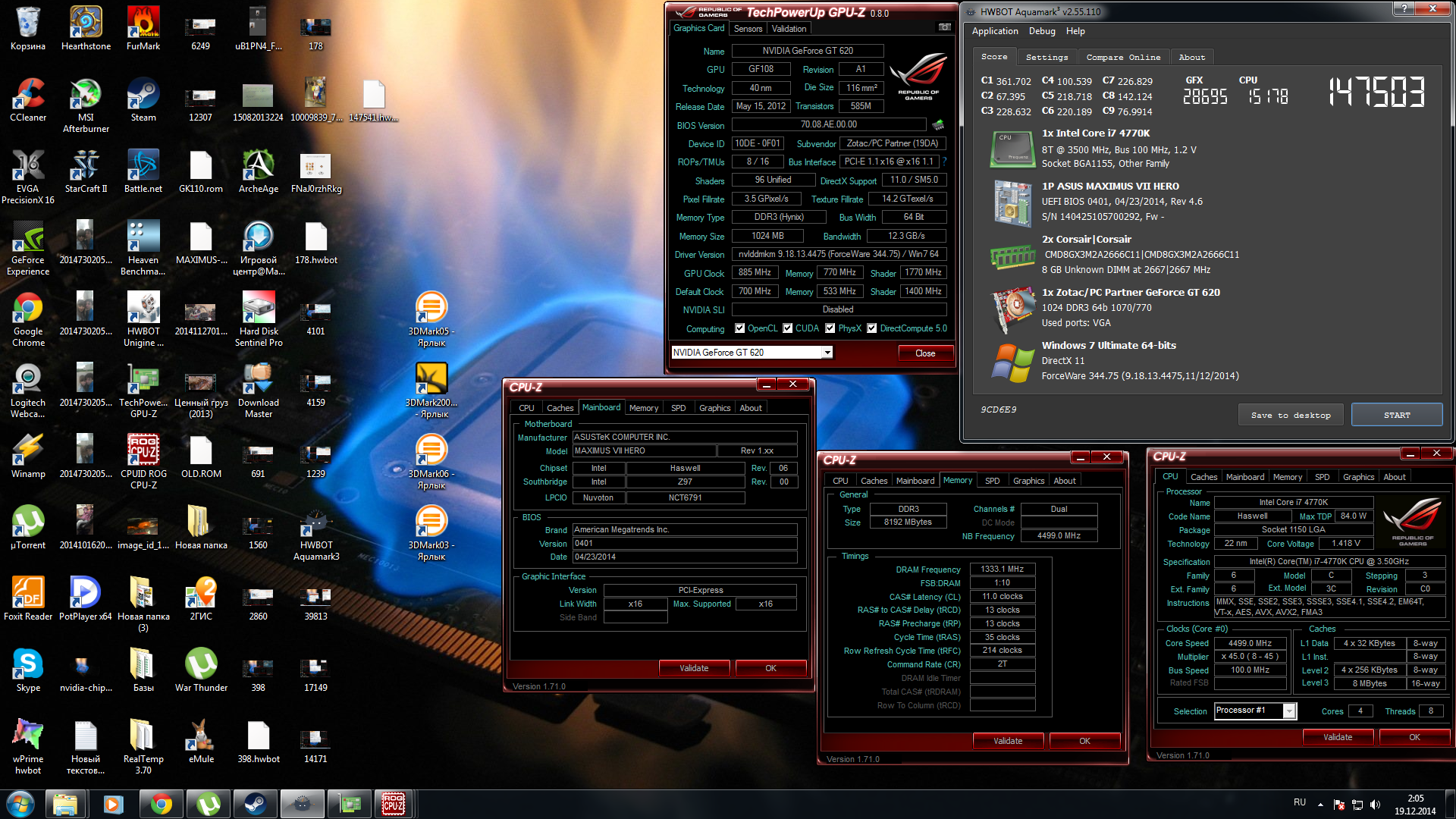Open the Application menu in HWBOT Aquamark
This screenshot has height=819, width=1456.
995,31
